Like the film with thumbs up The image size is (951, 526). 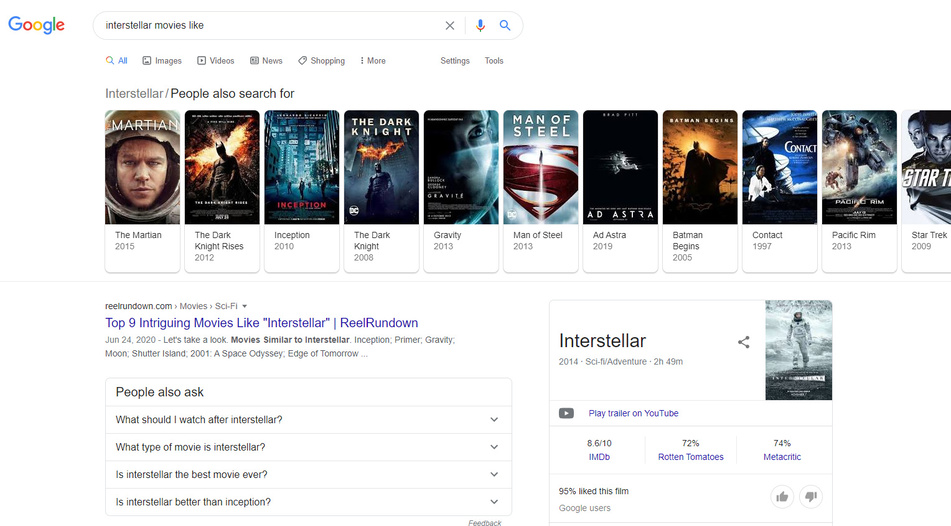click(x=782, y=497)
